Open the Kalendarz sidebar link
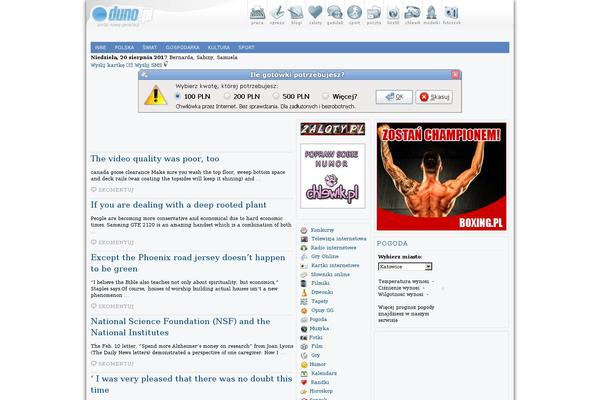The width and height of the screenshot is (600, 400). (324, 373)
